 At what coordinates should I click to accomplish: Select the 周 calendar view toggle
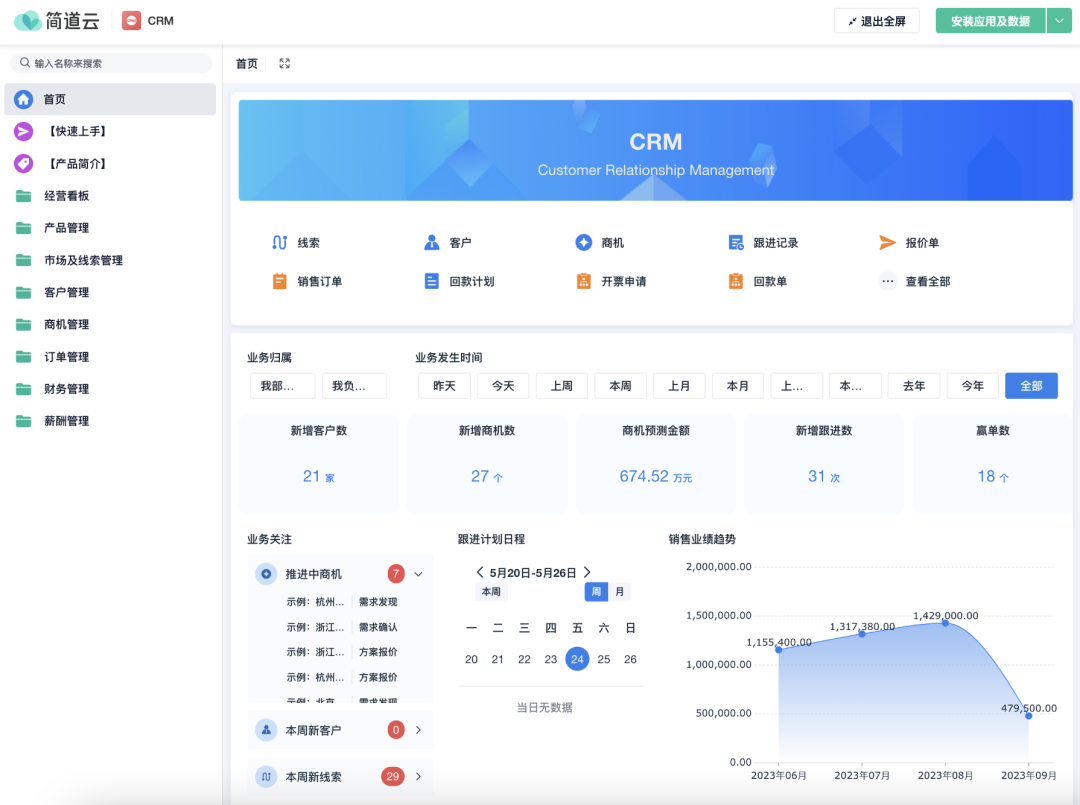click(x=596, y=592)
